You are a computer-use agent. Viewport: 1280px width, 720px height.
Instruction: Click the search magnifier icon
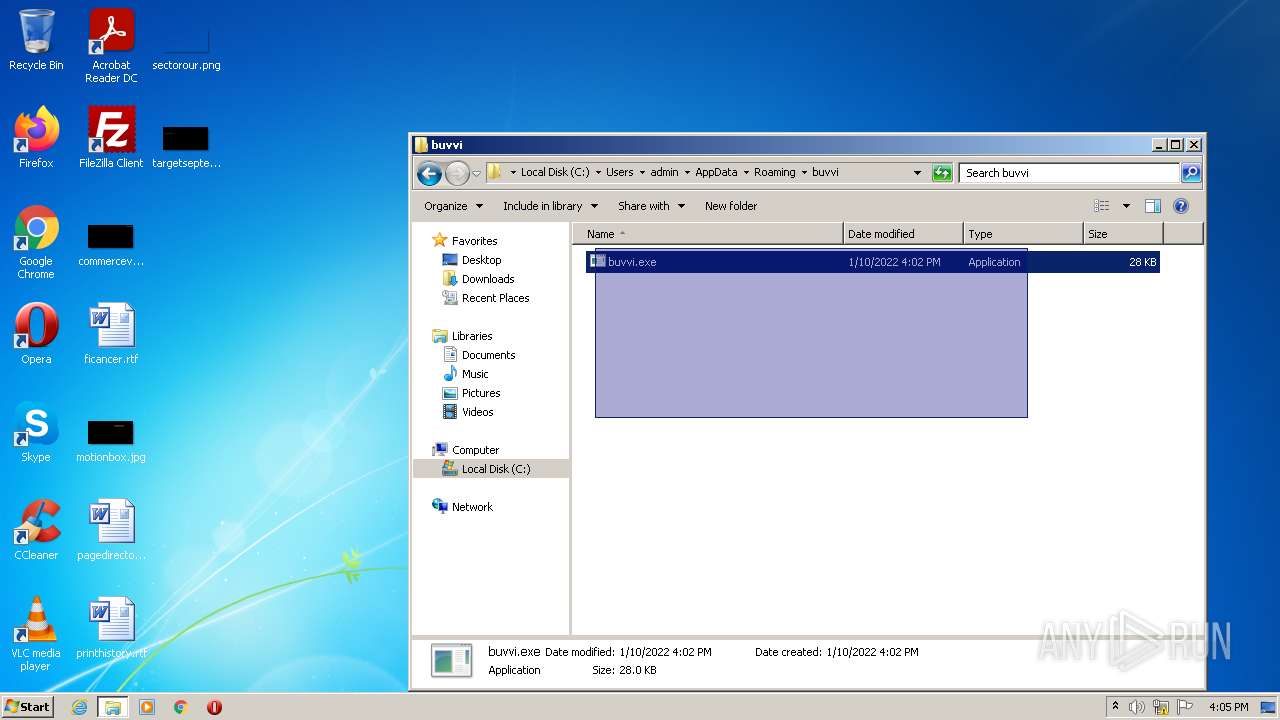pos(1191,173)
